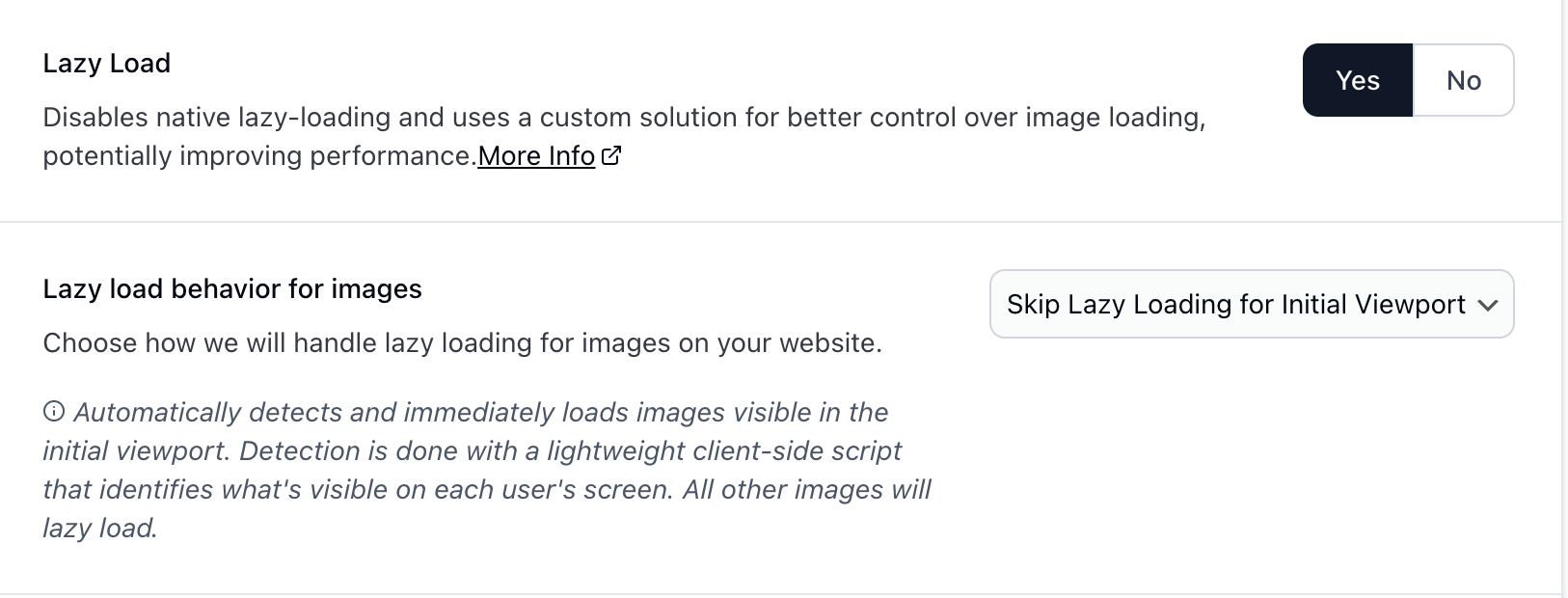
Task: Click the 'Lazy Load' setting title
Action: [x=107, y=63]
